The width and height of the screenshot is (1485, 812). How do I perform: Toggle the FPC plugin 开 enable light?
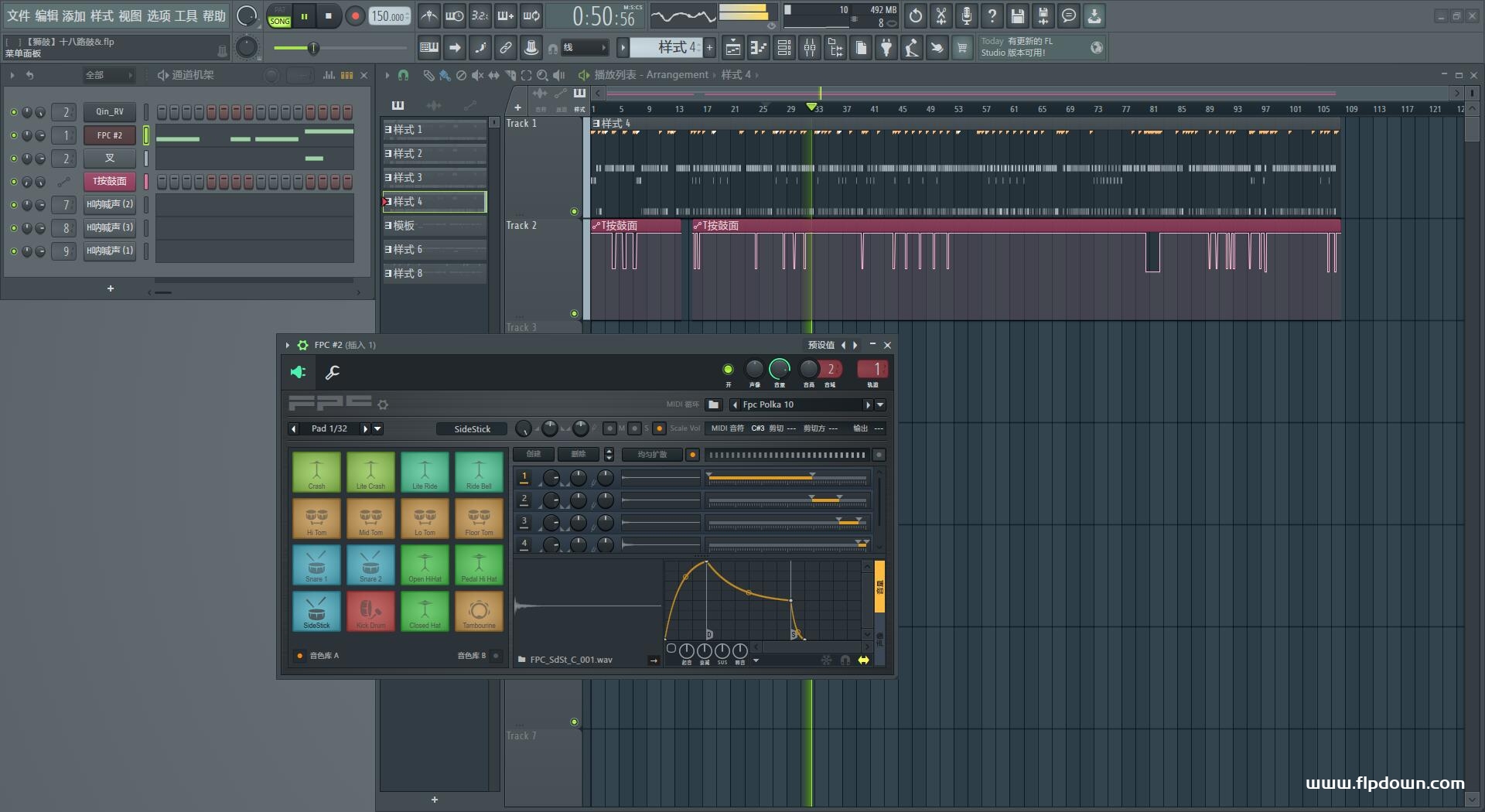(728, 370)
